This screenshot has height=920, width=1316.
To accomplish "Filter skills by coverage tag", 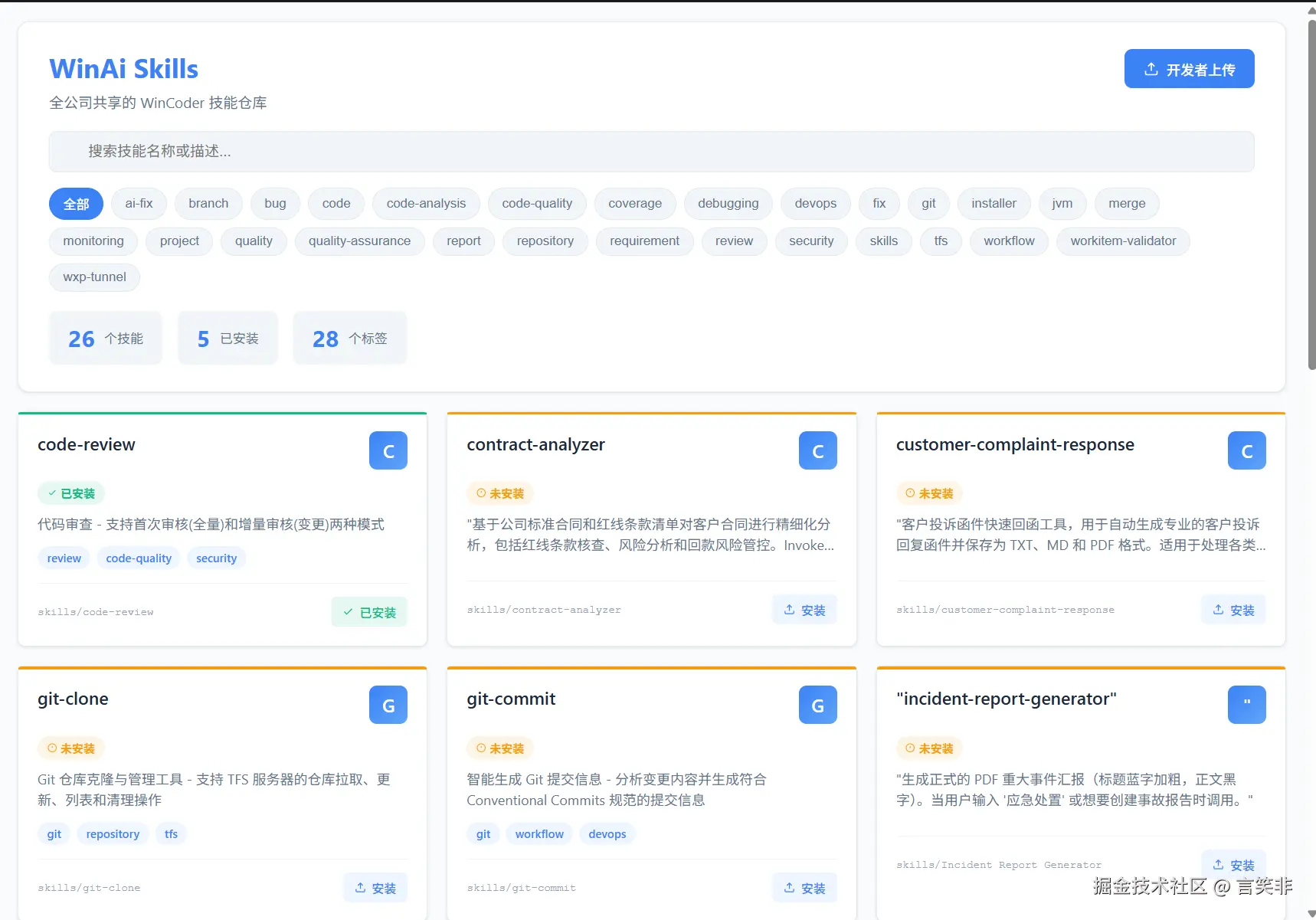I will click(635, 204).
